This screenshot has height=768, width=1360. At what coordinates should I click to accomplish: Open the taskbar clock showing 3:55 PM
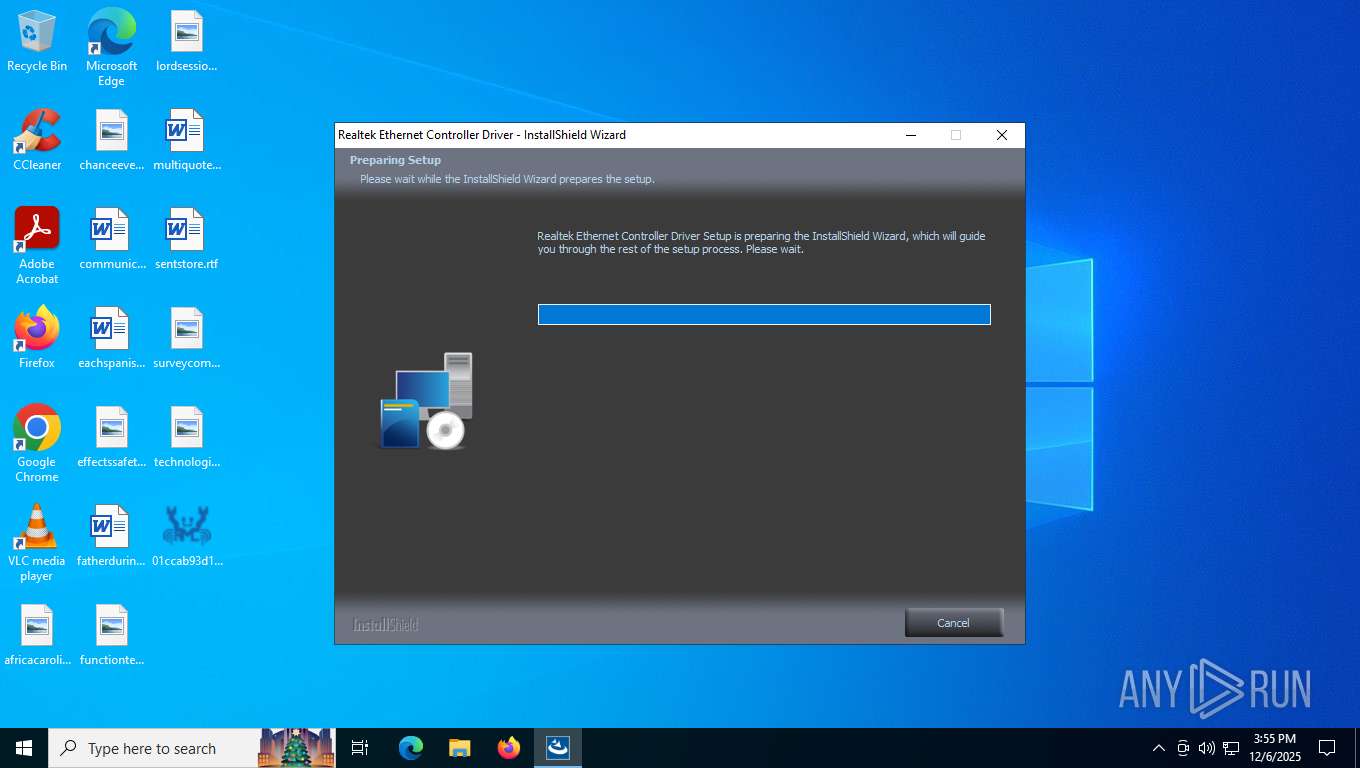1274,748
